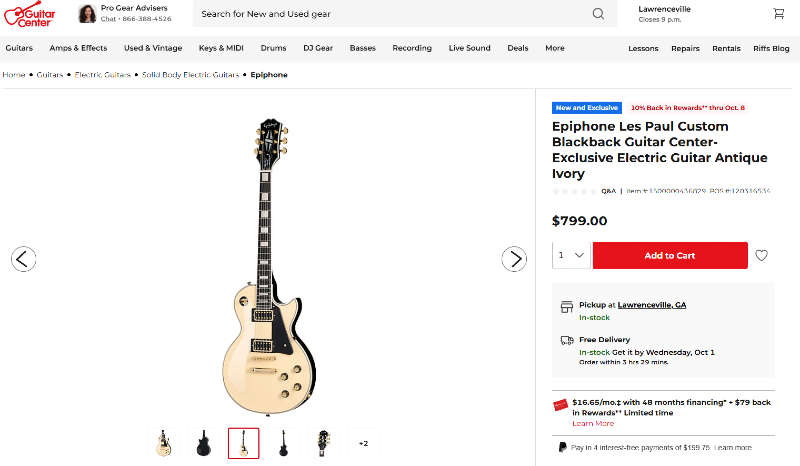The image size is (800, 466).
Task: Go to Solid Body Electric Guitars breadcrumb
Action: coord(190,75)
